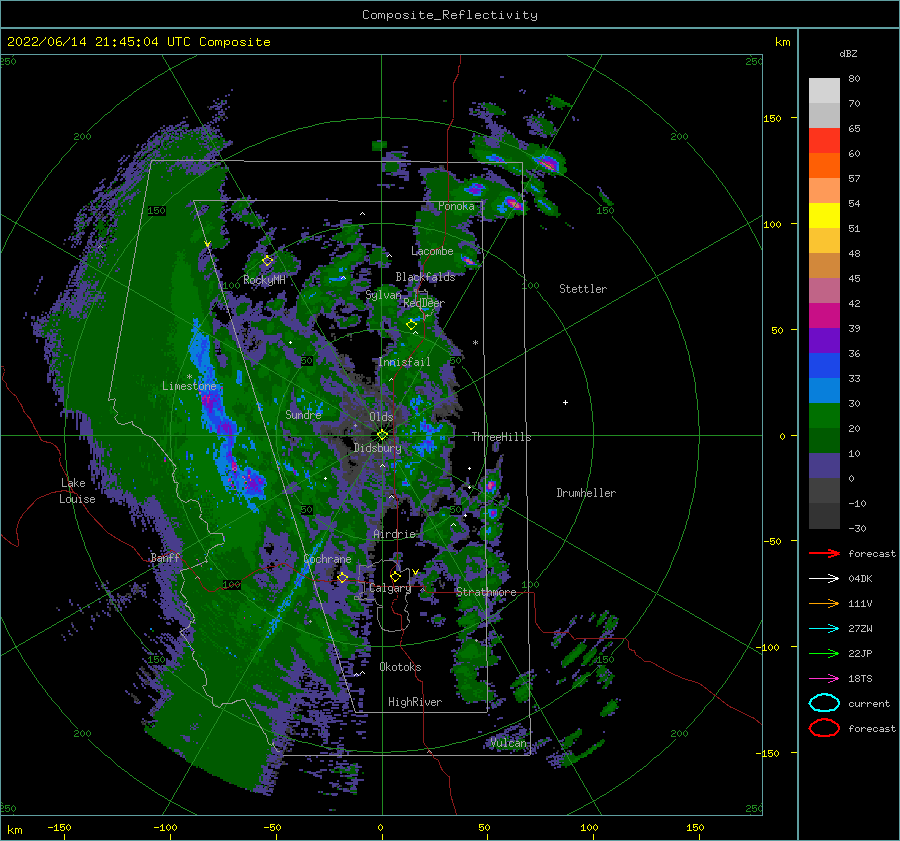The image size is (900, 841).
Task: Click the ThreeHills town label
Action: pyautogui.click(x=502, y=437)
